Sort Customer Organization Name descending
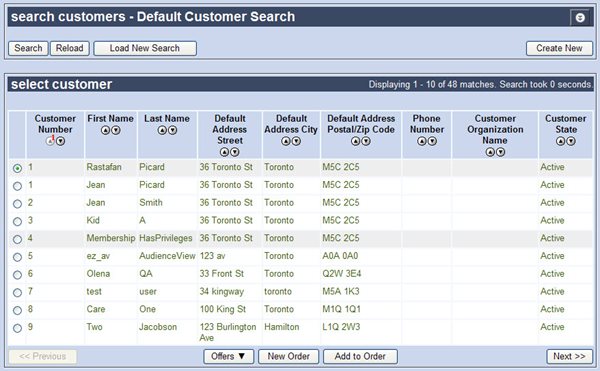600x371 pixels. pyautogui.click(x=500, y=152)
